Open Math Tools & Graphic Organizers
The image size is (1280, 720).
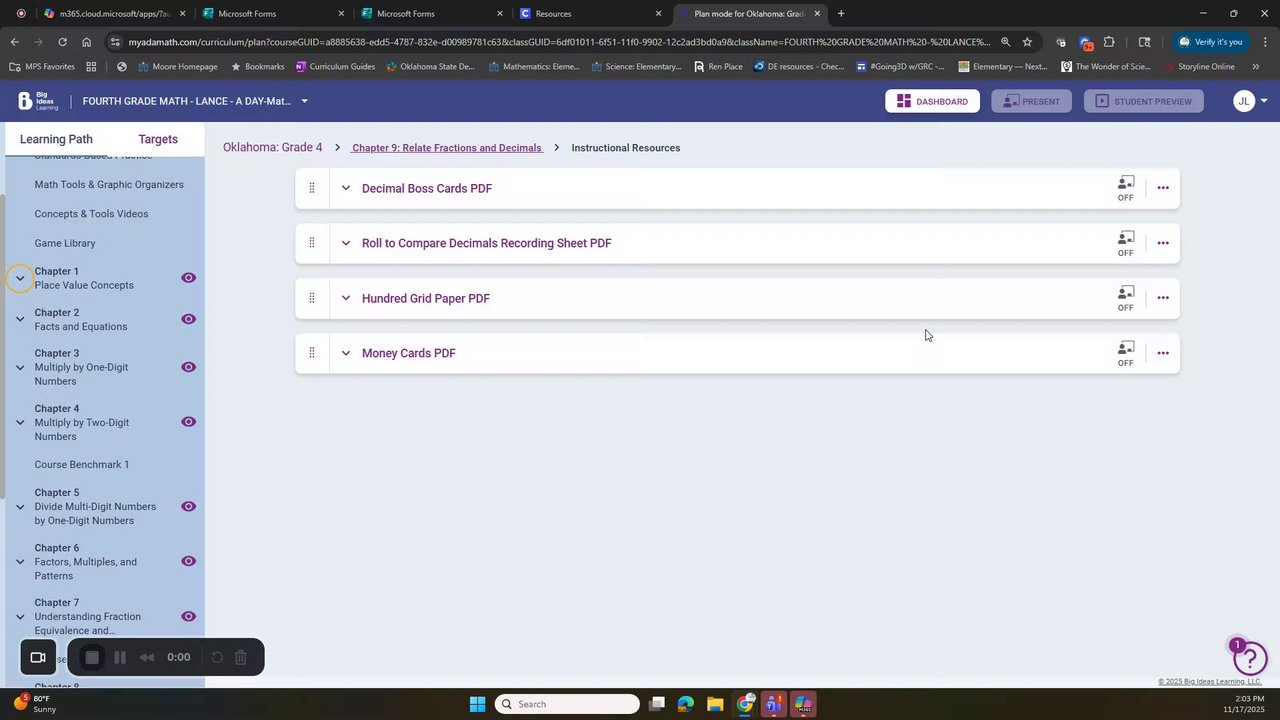(x=109, y=184)
